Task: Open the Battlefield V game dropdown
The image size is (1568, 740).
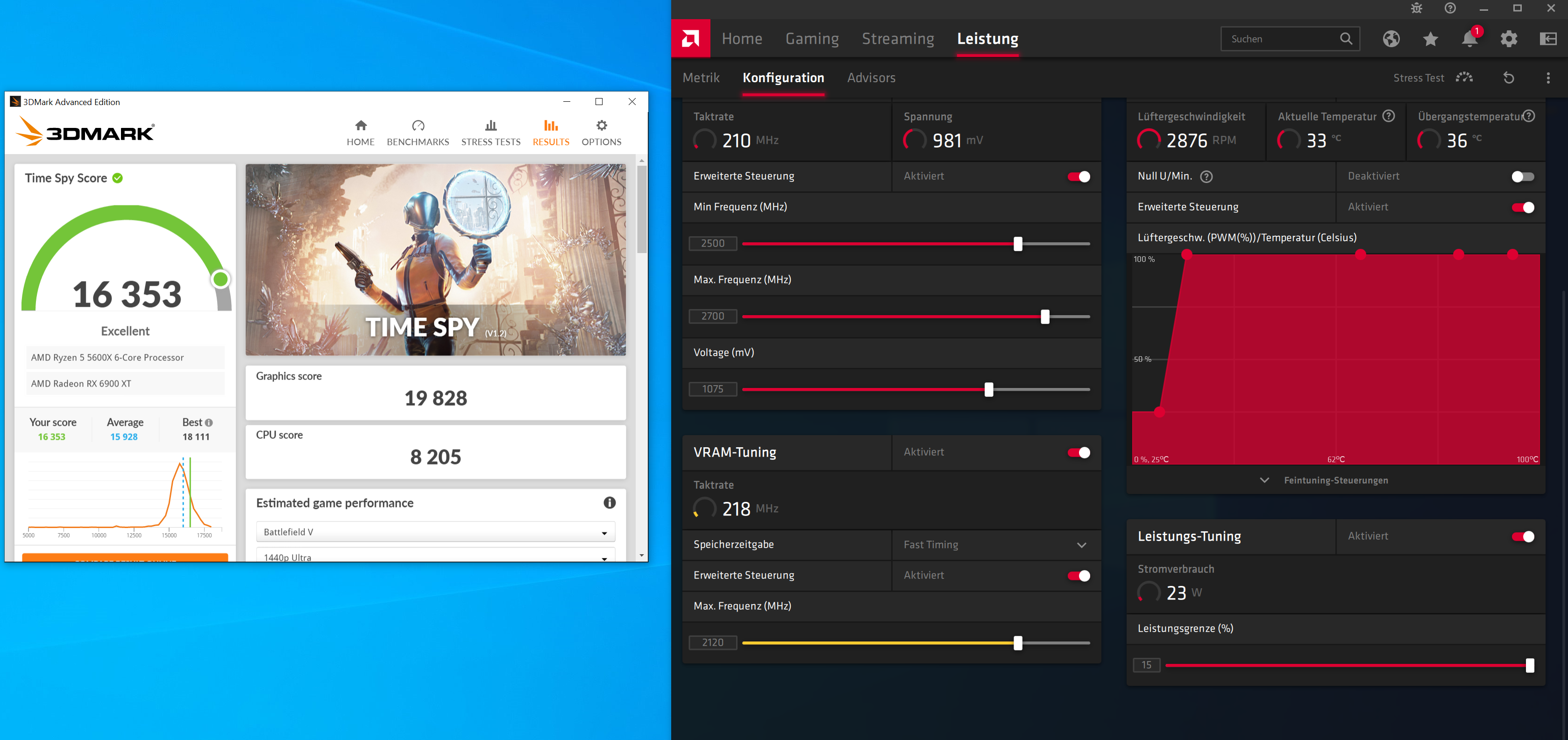Action: click(435, 532)
